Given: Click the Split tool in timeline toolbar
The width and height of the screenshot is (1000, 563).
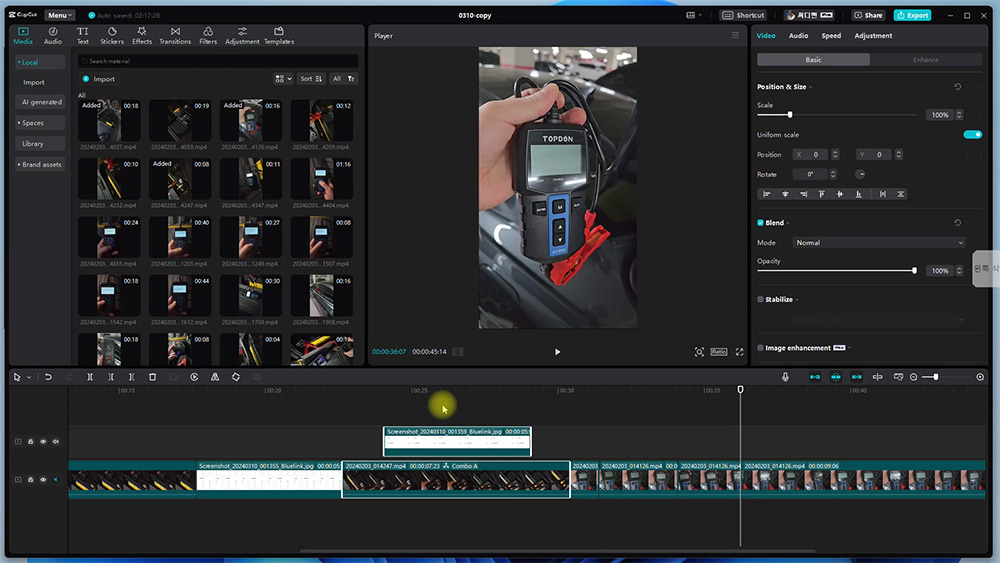Looking at the screenshot, I should (x=90, y=377).
